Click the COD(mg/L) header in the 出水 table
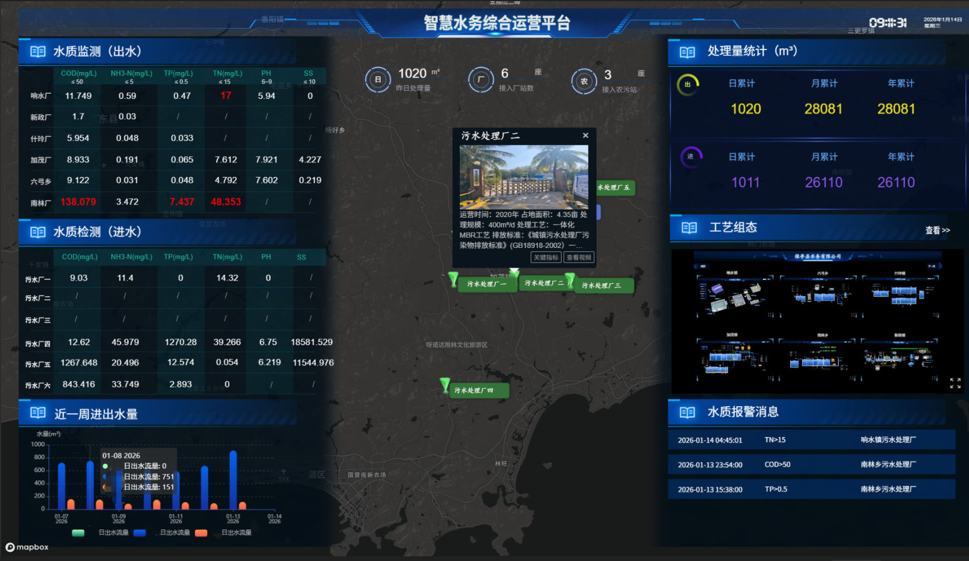 pos(78,74)
